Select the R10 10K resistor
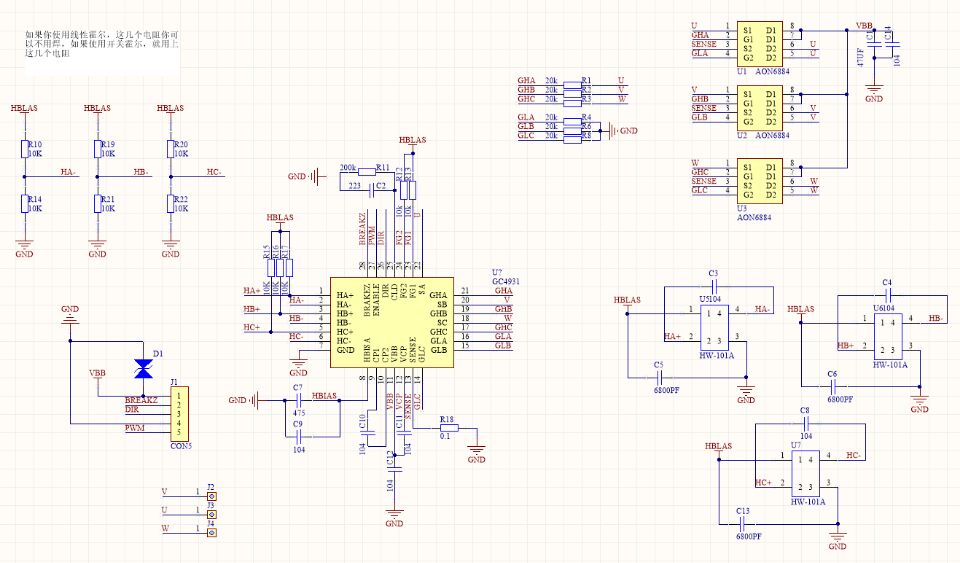This screenshot has height=563, width=960. (x=24, y=150)
